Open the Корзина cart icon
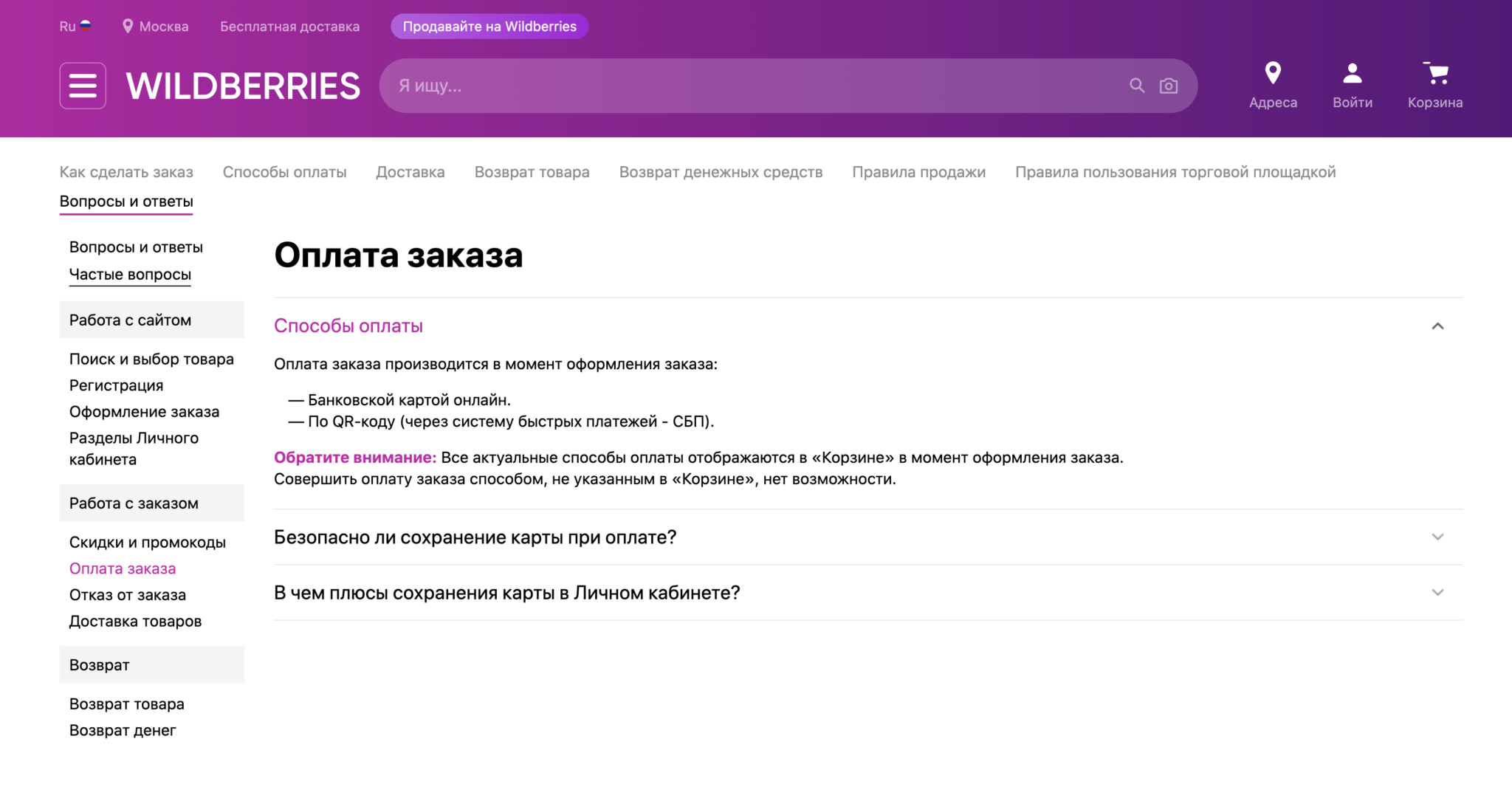This screenshot has height=798, width=1512. click(1435, 86)
